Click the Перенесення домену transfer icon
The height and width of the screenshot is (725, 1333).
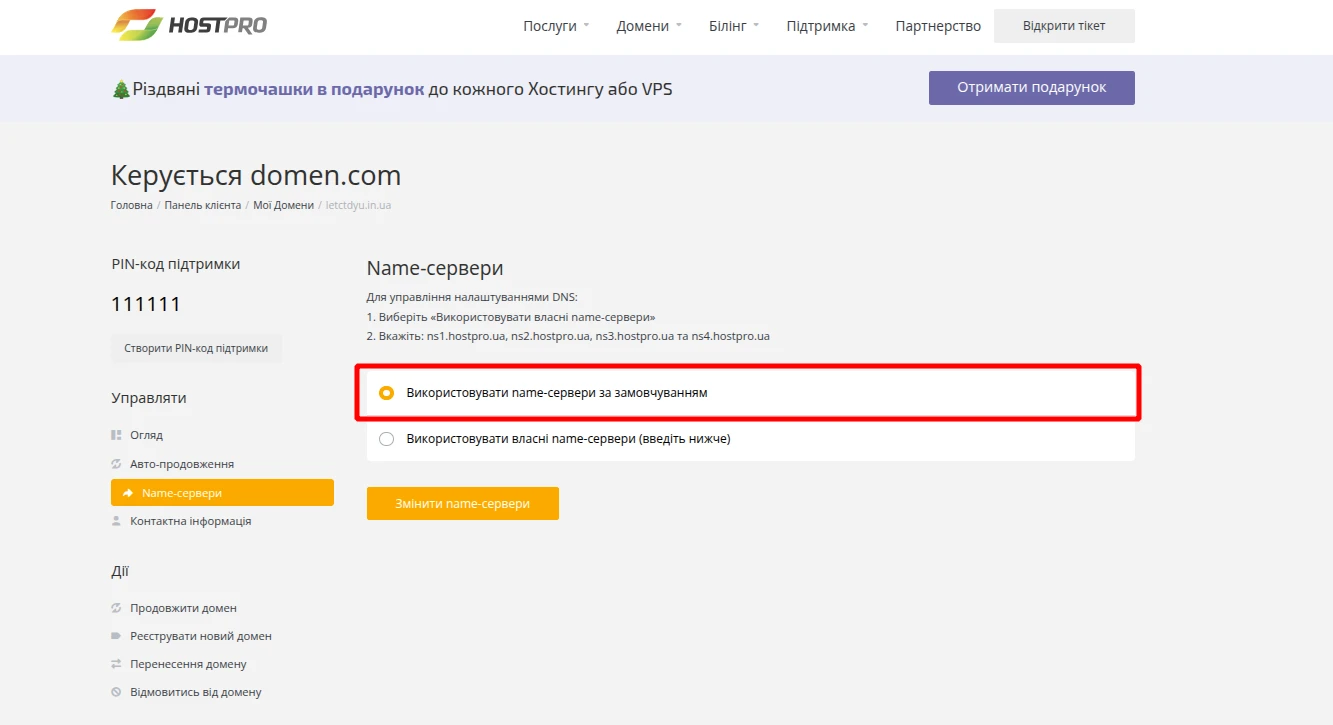coord(117,663)
